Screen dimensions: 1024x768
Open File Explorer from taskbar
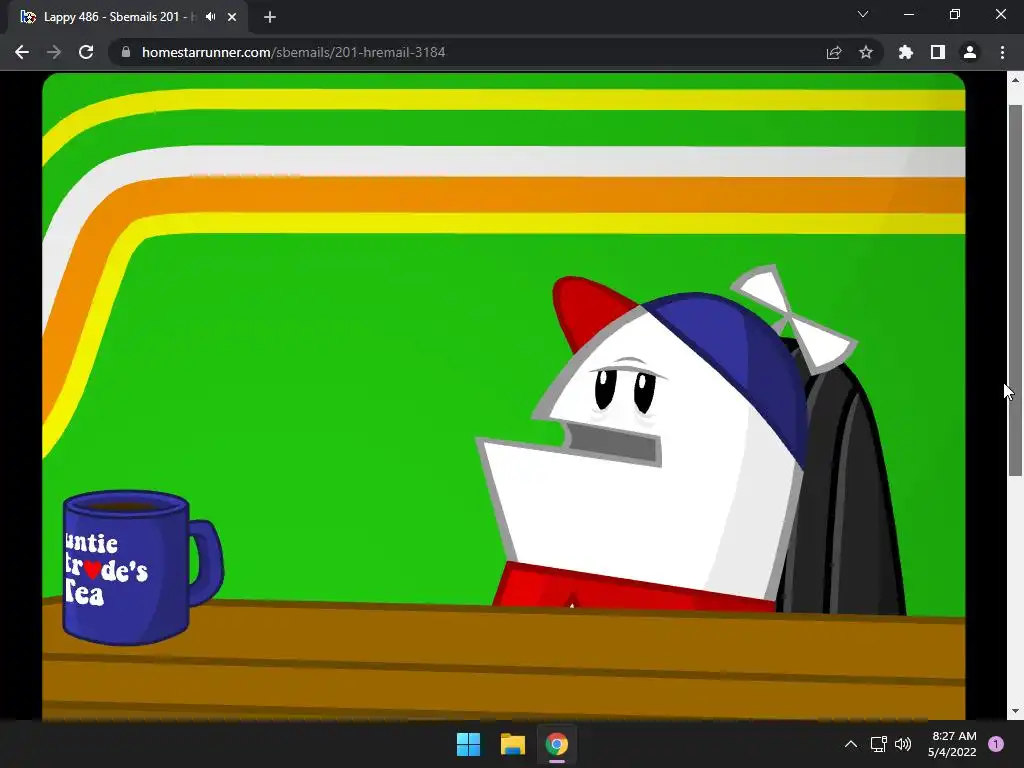(513, 744)
